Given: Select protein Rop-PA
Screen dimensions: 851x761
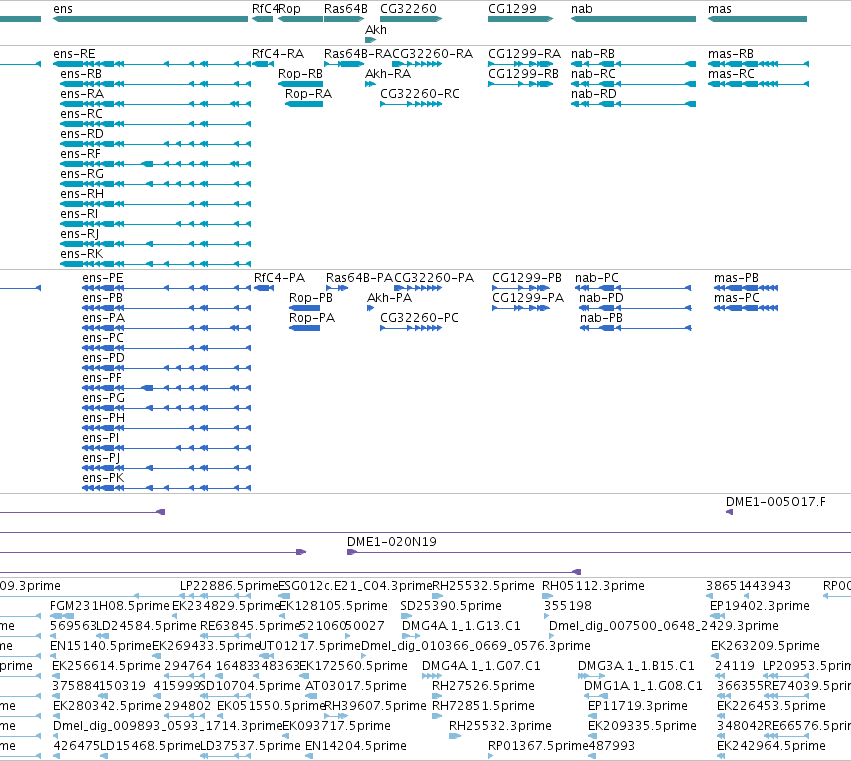Looking at the screenshot, I should pos(304,328).
